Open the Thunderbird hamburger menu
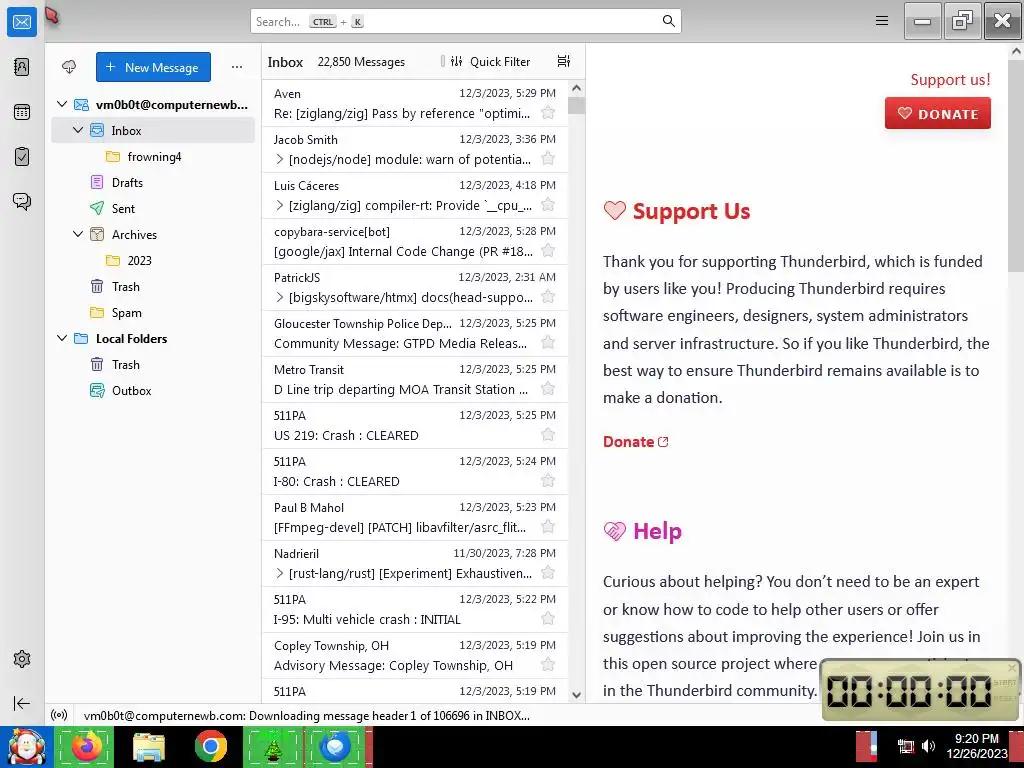Viewport: 1024px width, 768px height. coord(882,21)
